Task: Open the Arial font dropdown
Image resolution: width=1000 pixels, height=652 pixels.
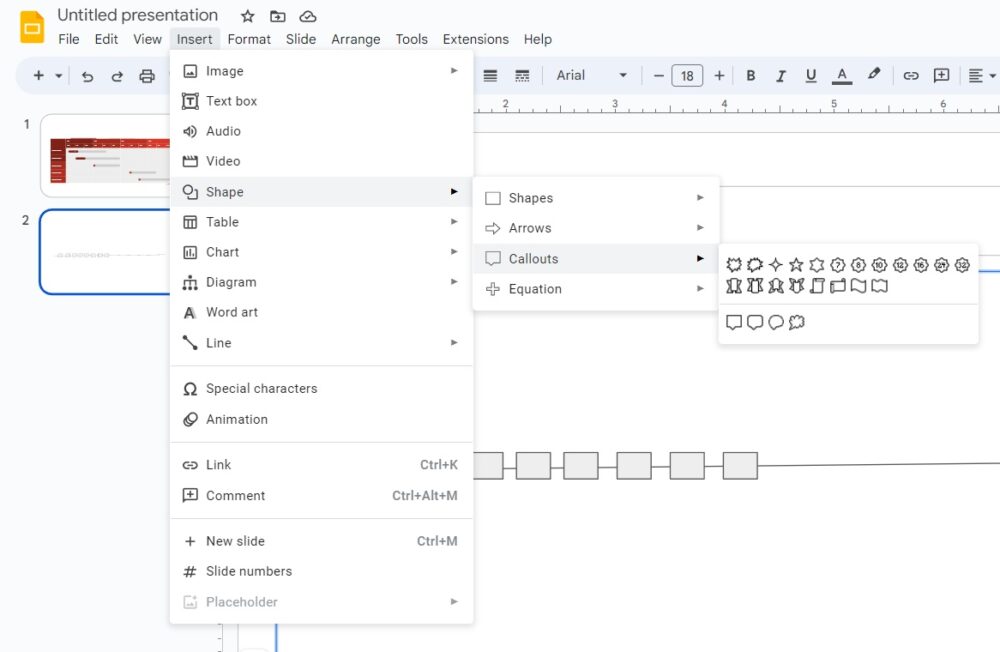Action: (591, 75)
